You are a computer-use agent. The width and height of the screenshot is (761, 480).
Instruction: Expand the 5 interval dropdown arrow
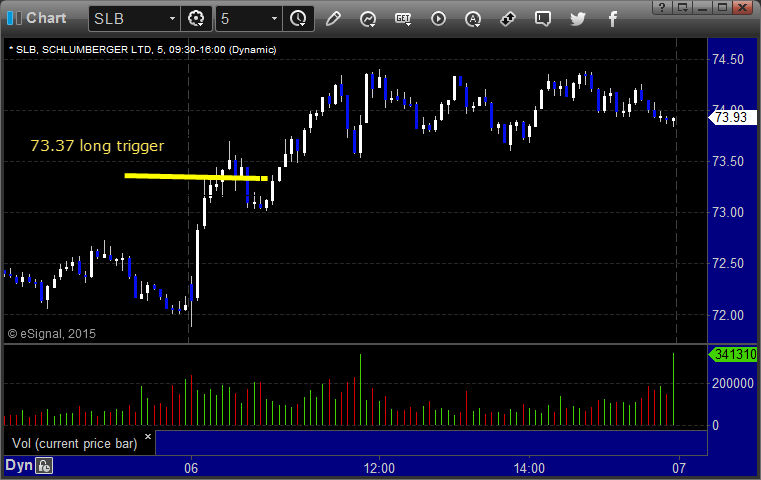pyautogui.click(x=274, y=19)
